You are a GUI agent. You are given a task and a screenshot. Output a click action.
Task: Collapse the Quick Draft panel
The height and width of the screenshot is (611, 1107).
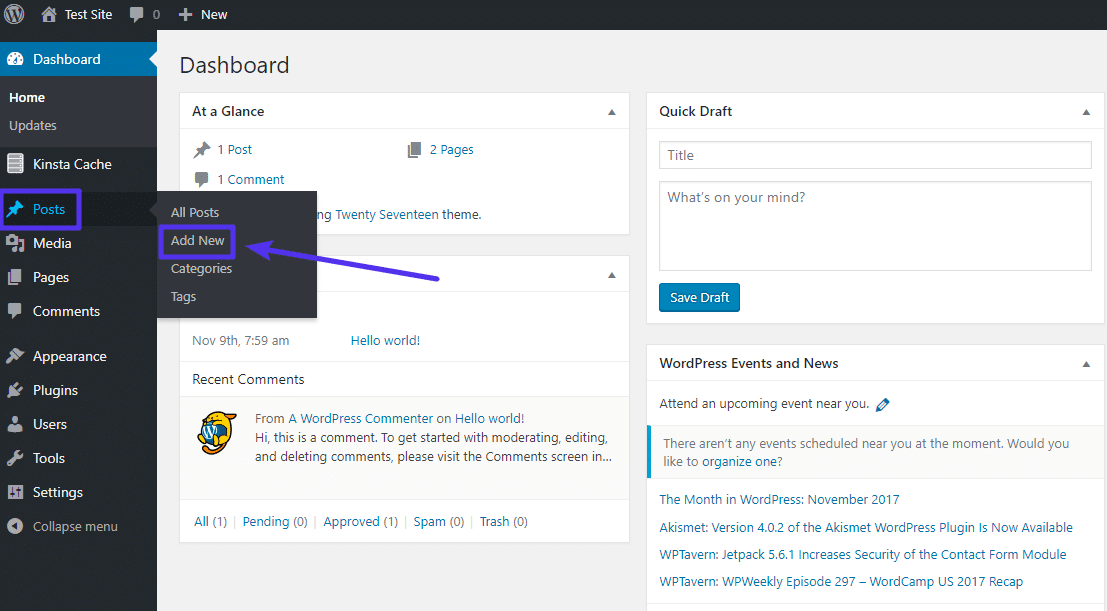pyautogui.click(x=1086, y=111)
